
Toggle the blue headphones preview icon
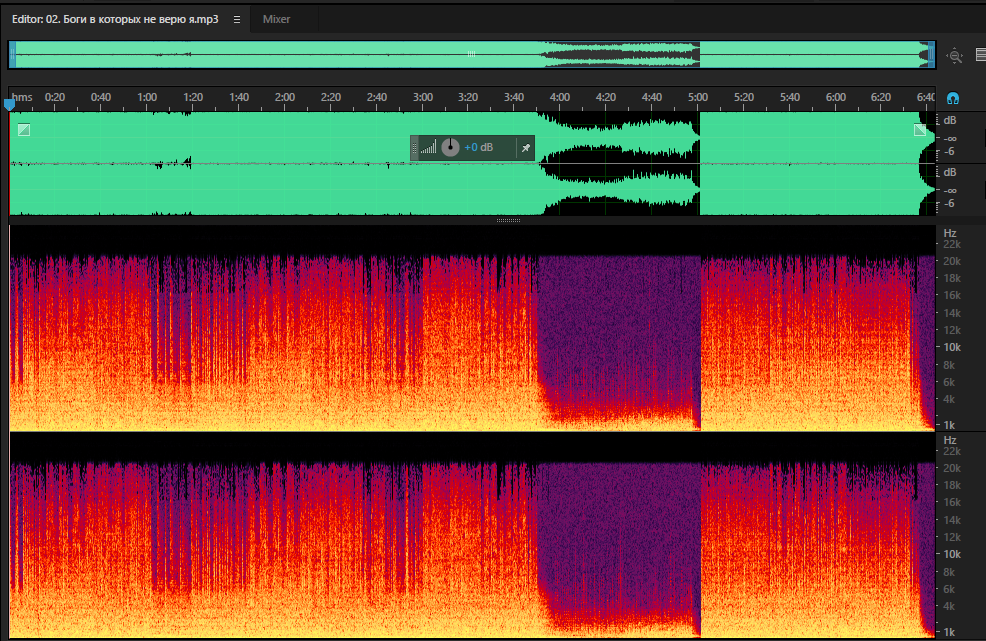coord(953,98)
